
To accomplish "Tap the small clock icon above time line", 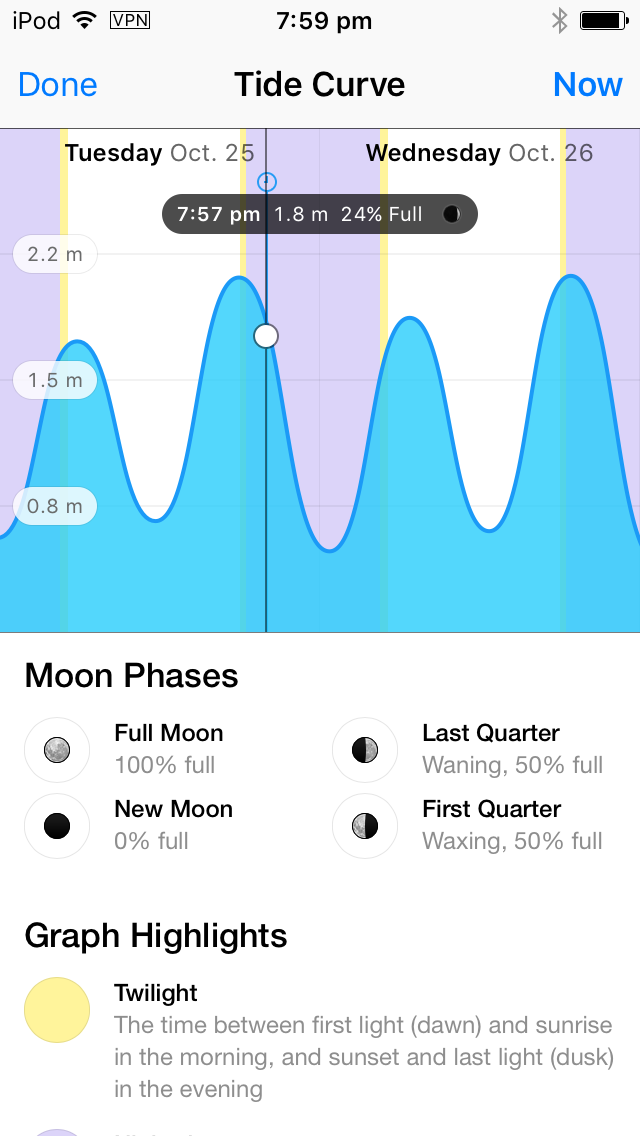I will pyautogui.click(x=267, y=181).
